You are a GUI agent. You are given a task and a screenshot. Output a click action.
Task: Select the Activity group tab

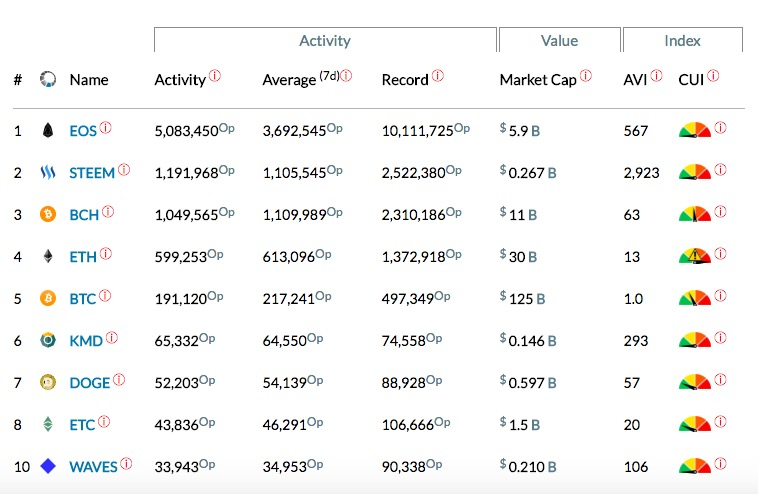(x=325, y=40)
